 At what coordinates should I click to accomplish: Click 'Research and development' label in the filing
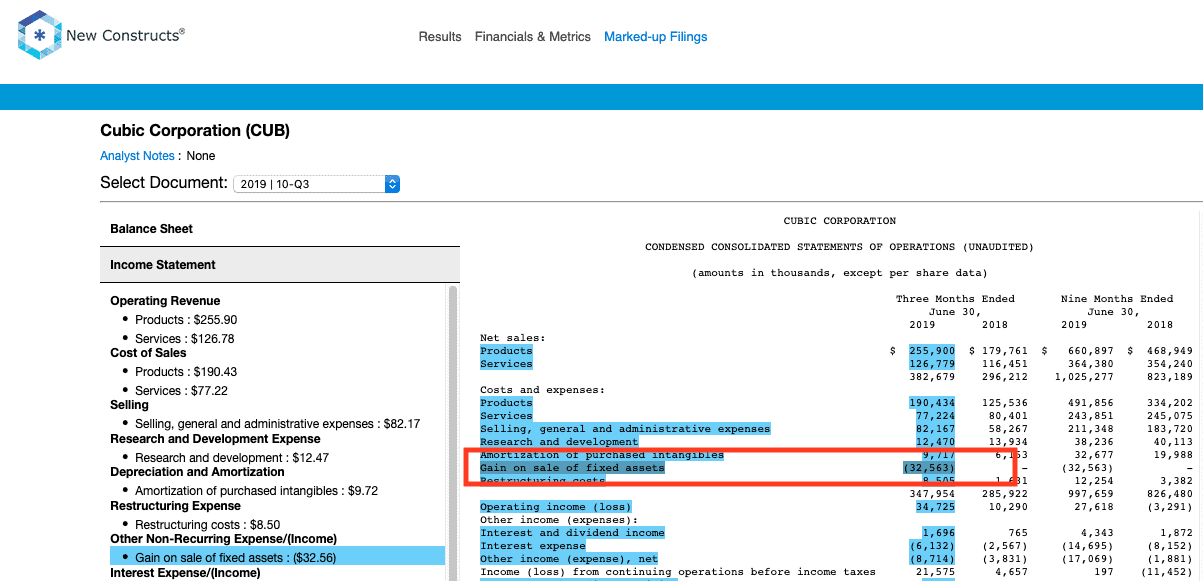pos(559,442)
